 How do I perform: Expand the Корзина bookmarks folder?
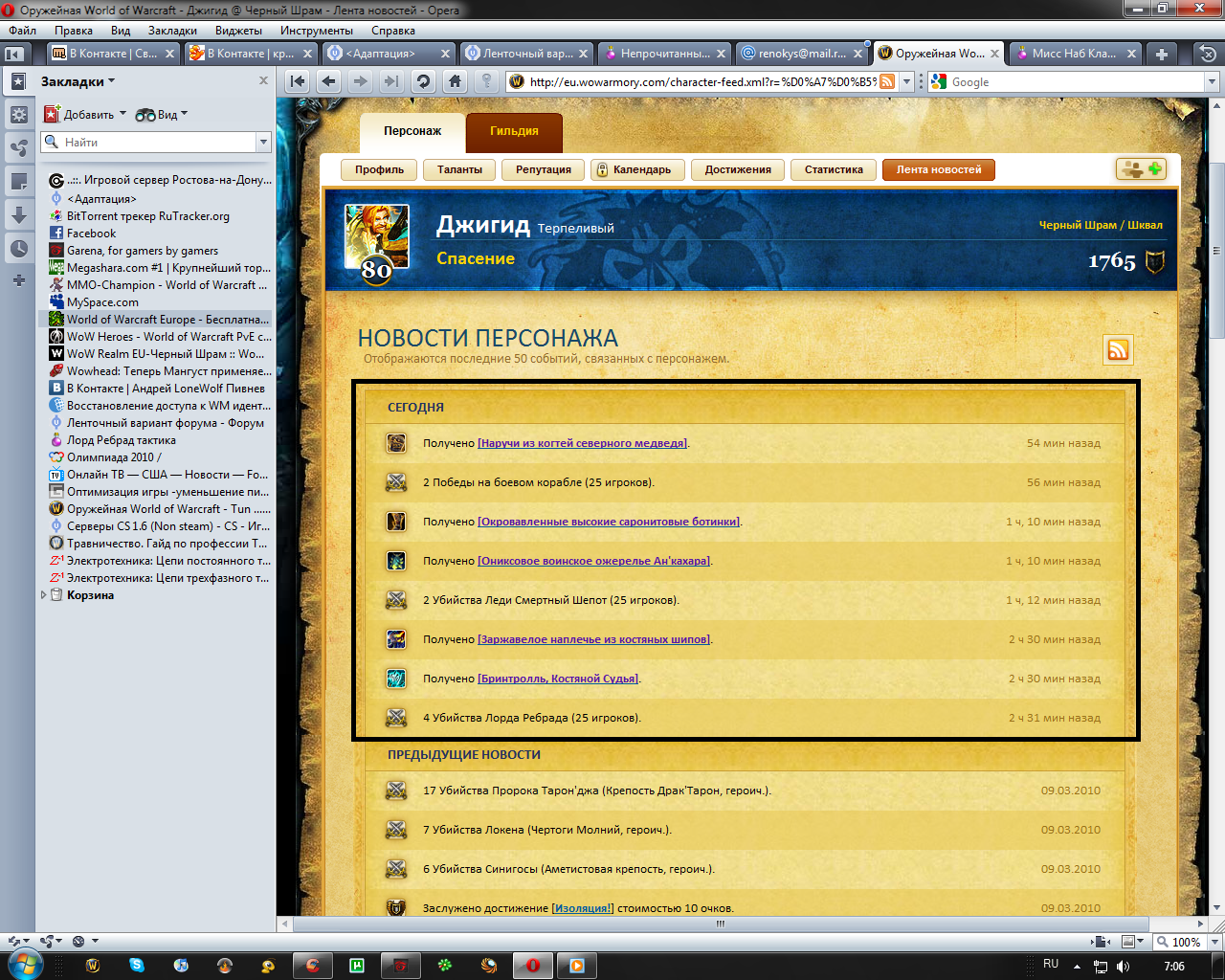point(43,595)
